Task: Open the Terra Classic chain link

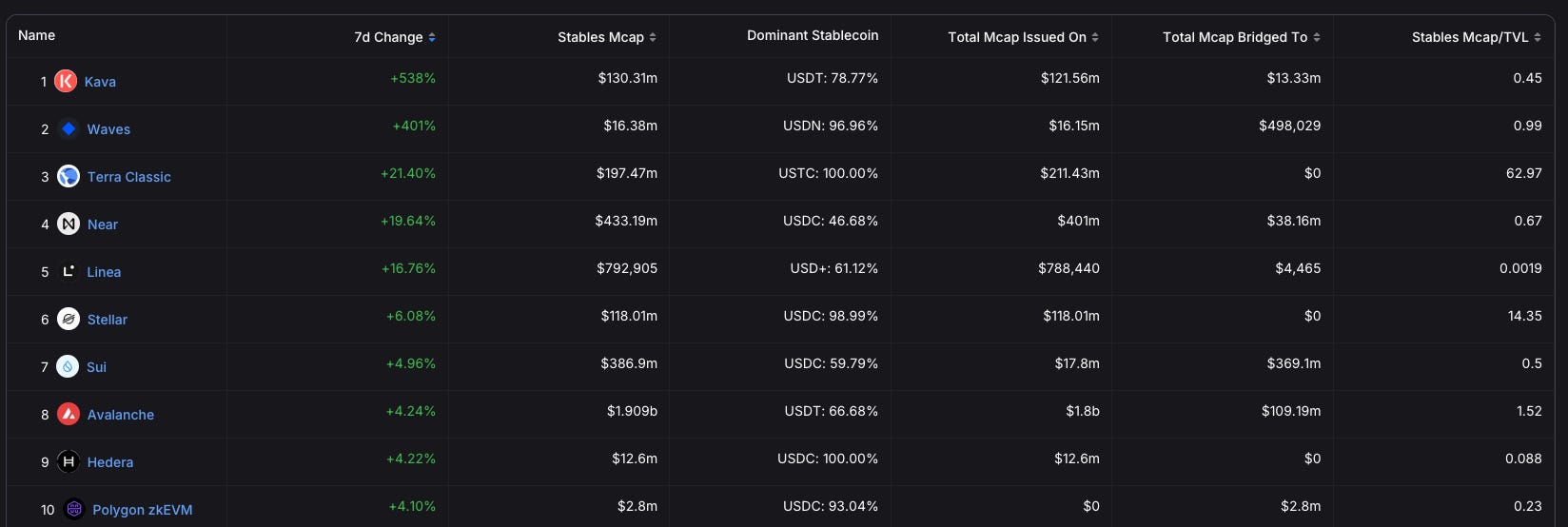Action: 129,177
